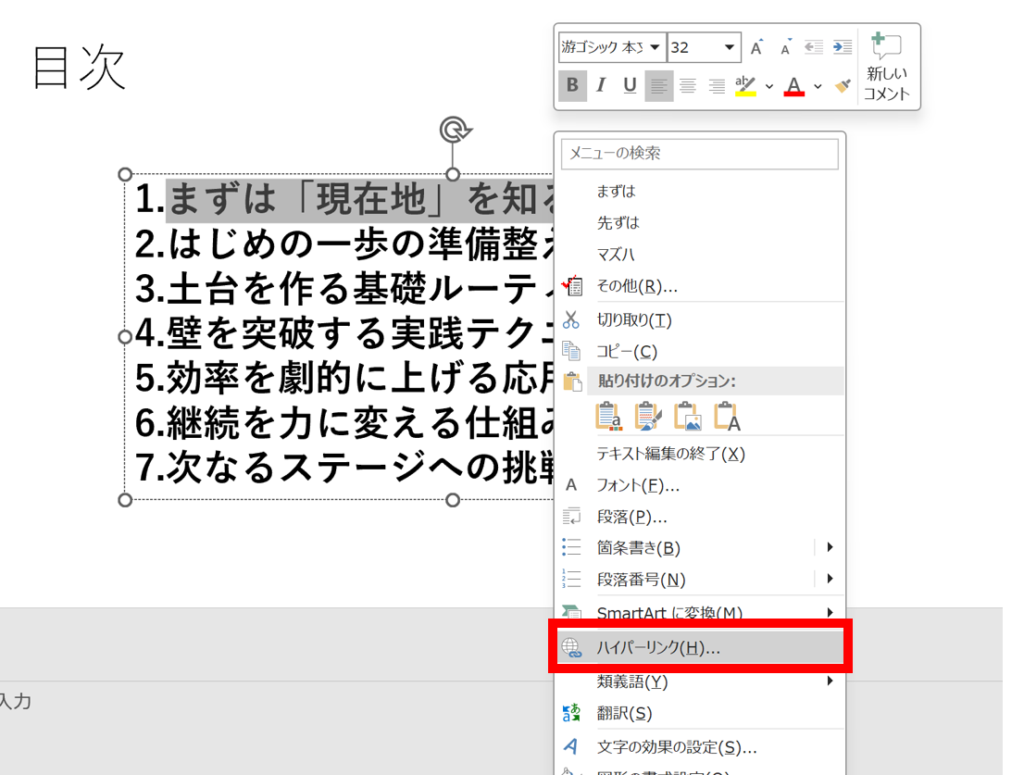Click the メニューの検索 search field

pos(699,154)
